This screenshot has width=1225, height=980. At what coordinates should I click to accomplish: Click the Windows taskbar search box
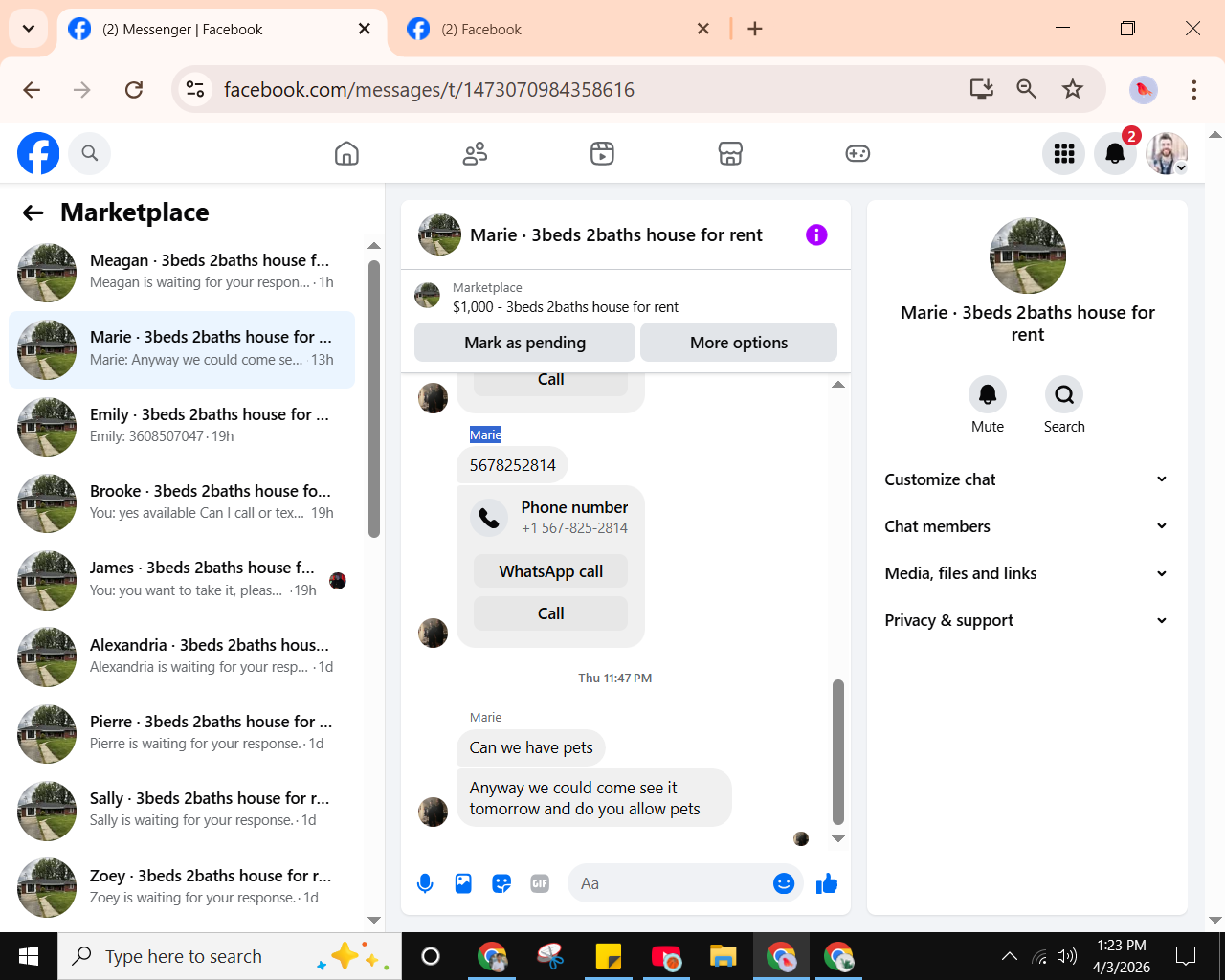click(230, 956)
